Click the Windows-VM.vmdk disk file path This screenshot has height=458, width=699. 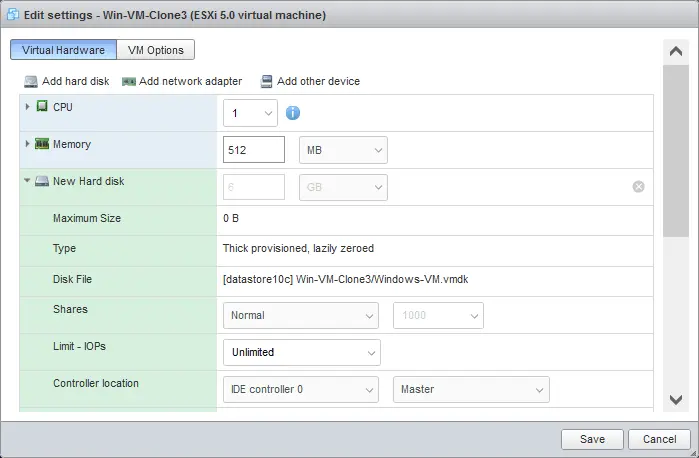345,279
